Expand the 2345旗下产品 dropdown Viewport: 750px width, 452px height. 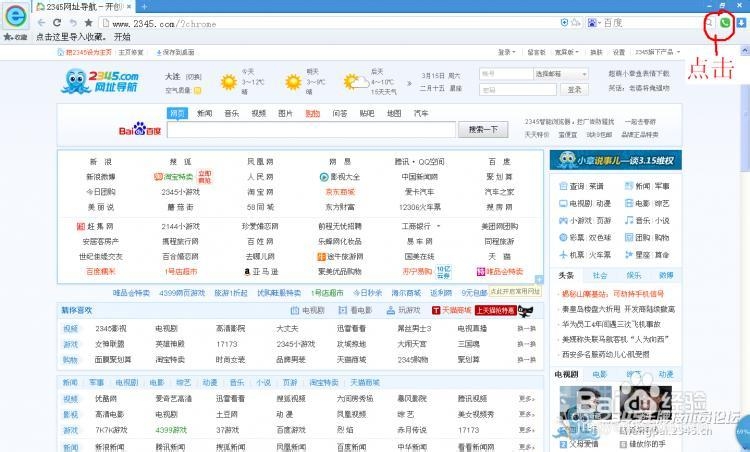(657, 52)
